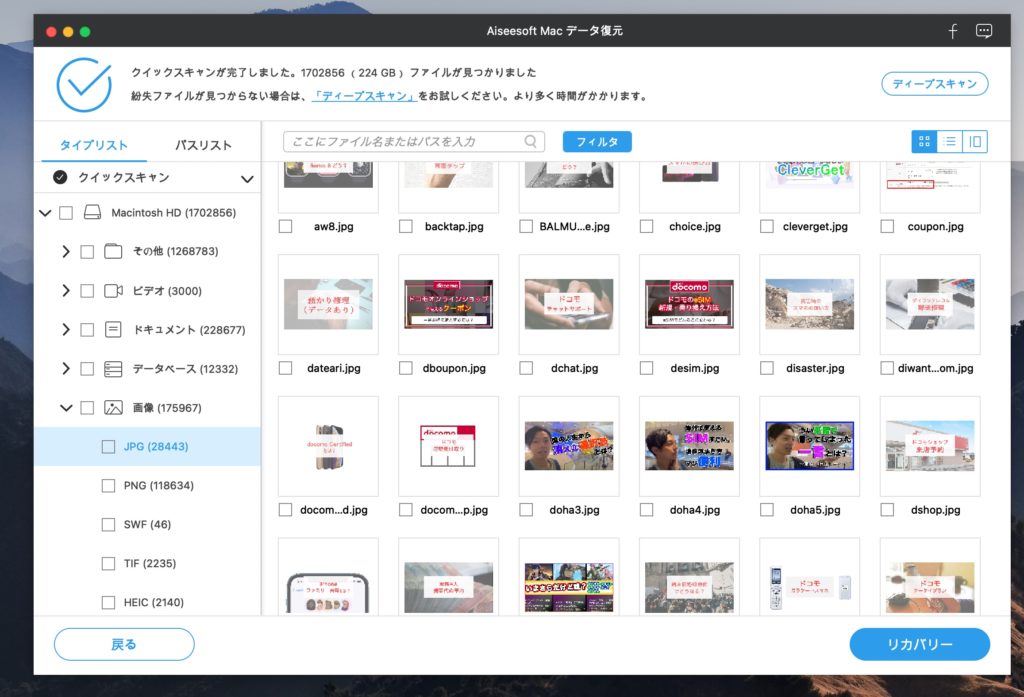Tick the HEIC (2140) checkbox
The width and height of the screenshot is (1024, 697).
point(108,602)
